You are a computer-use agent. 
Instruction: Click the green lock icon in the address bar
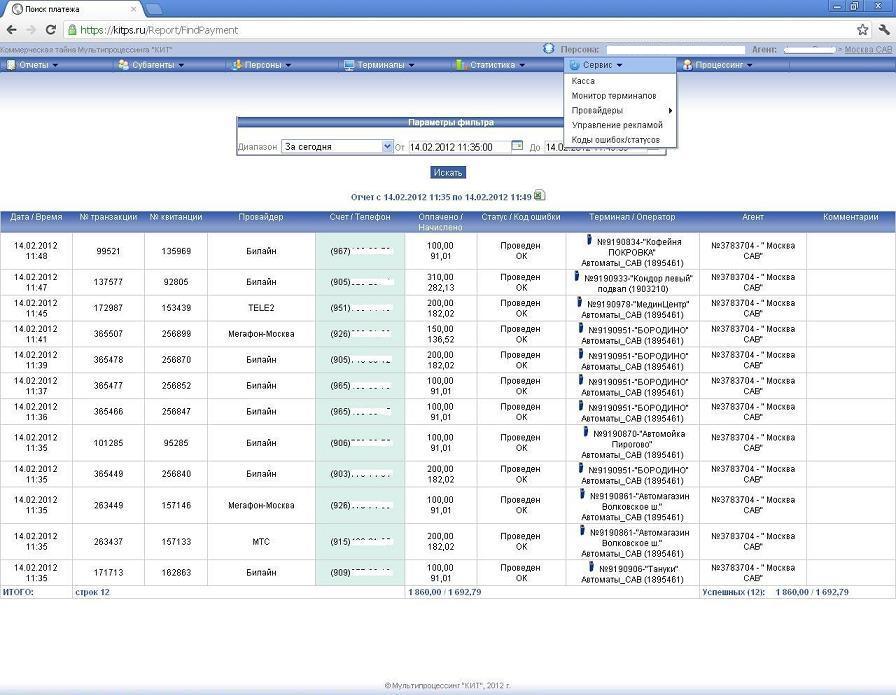pos(71,30)
